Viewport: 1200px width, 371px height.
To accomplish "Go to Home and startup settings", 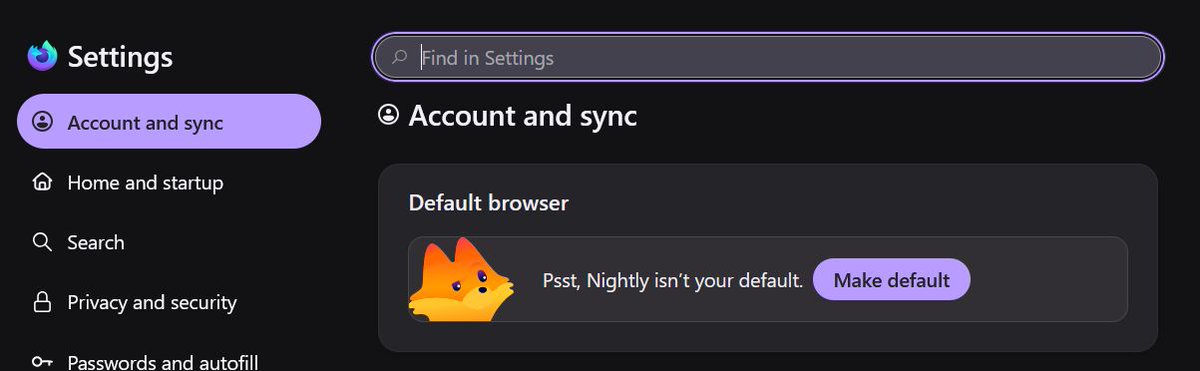I will pos(169,182).
